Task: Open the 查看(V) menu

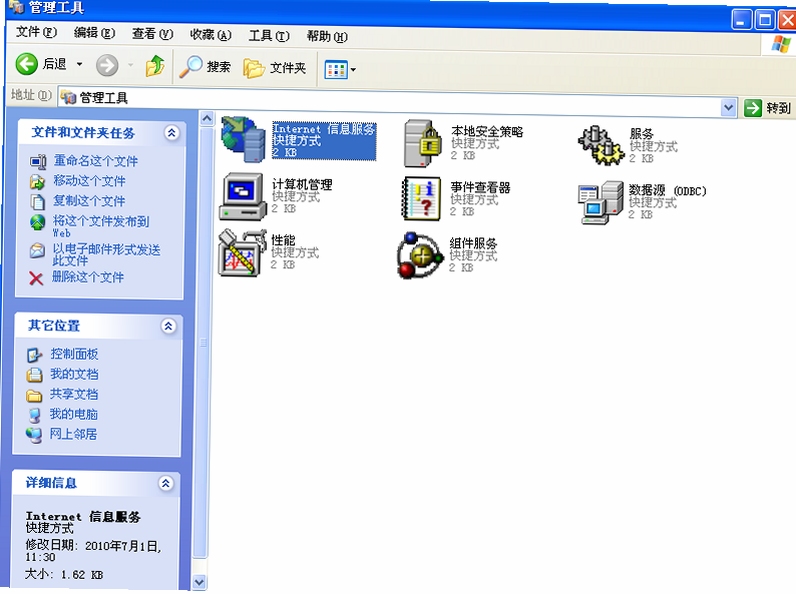Action: (x=152, y=34)
